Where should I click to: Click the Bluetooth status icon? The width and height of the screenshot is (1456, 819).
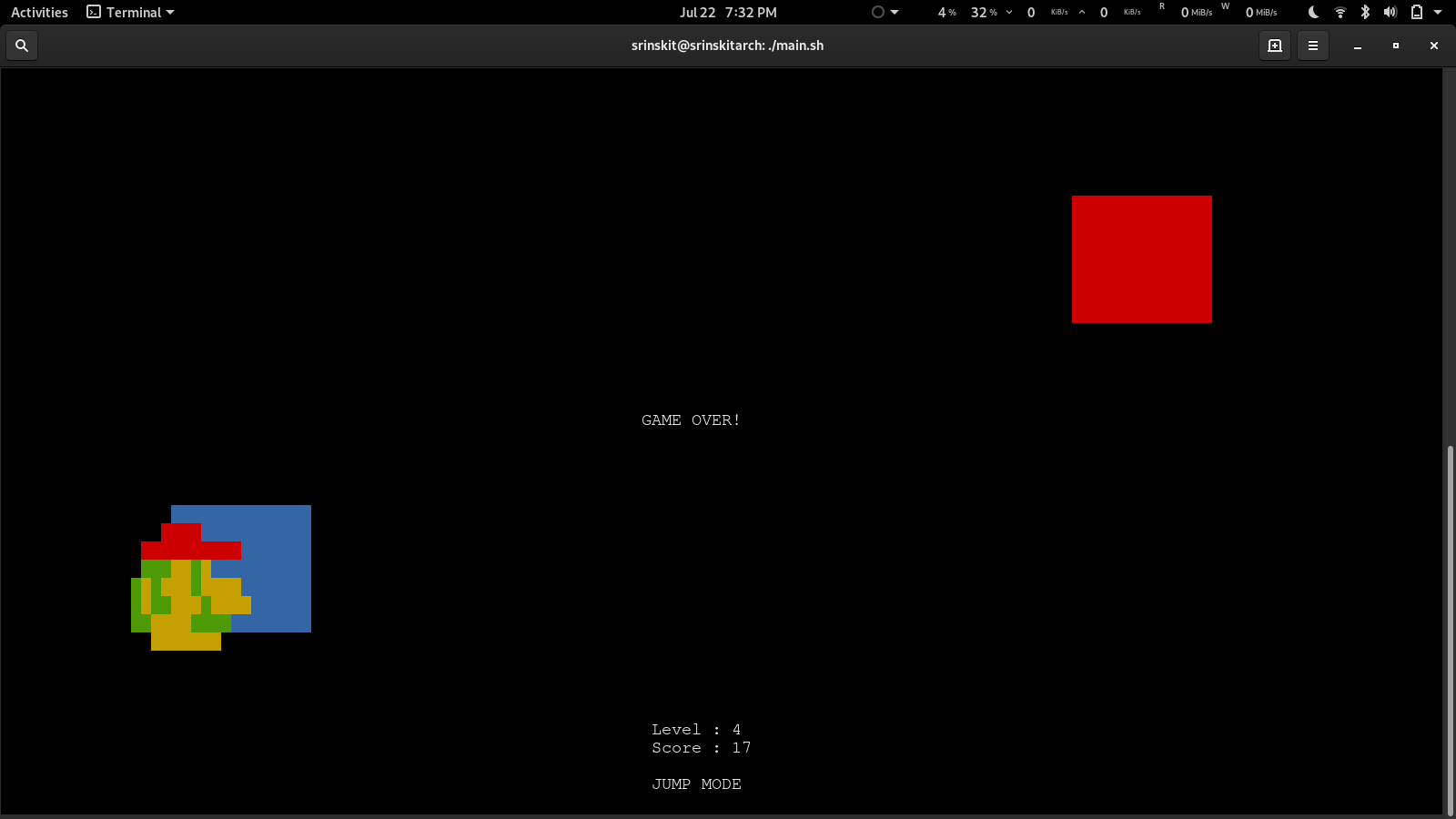(1365, 12)
